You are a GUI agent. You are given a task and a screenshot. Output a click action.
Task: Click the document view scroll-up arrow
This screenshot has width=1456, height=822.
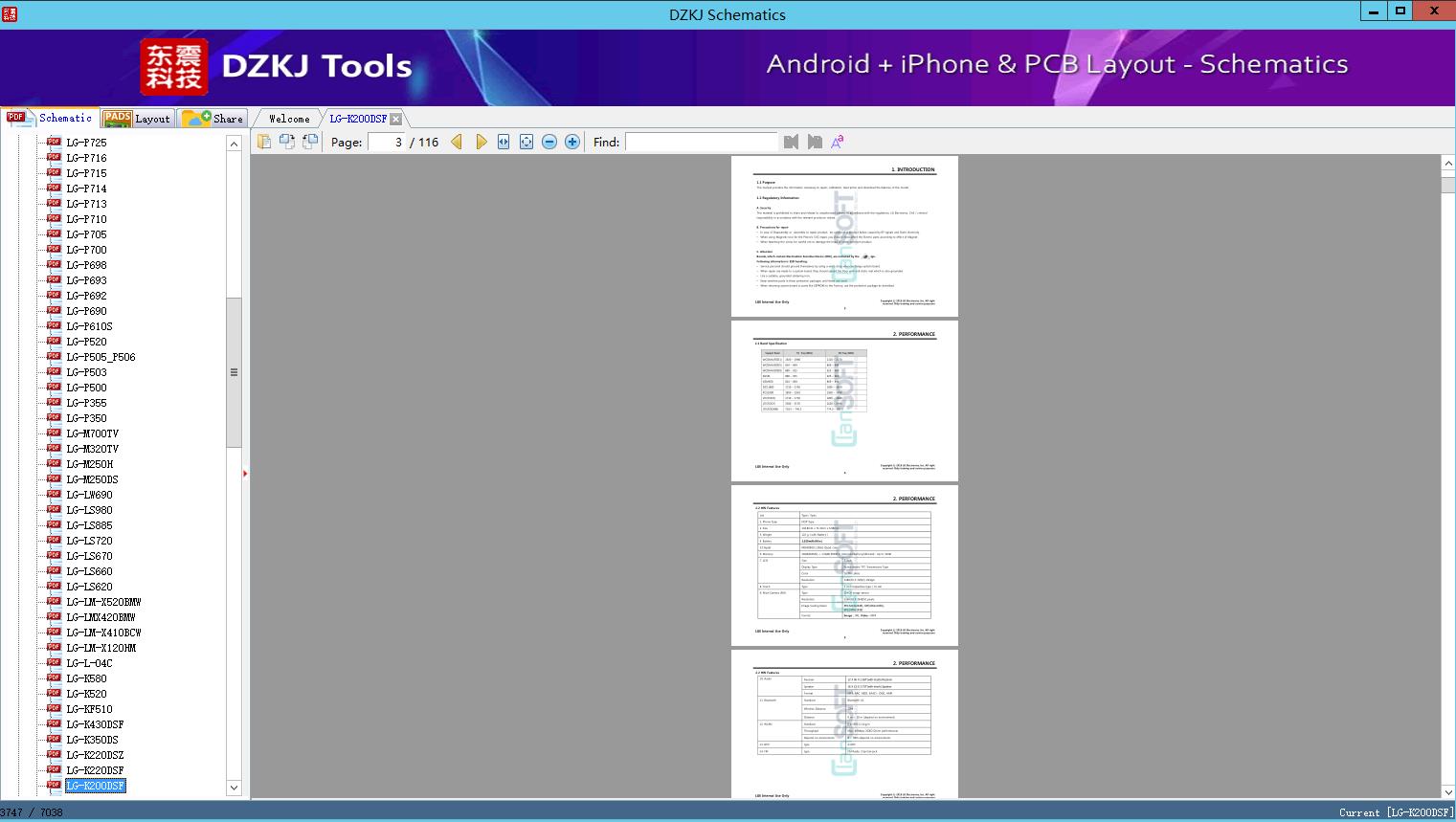tap(1448, 164)
